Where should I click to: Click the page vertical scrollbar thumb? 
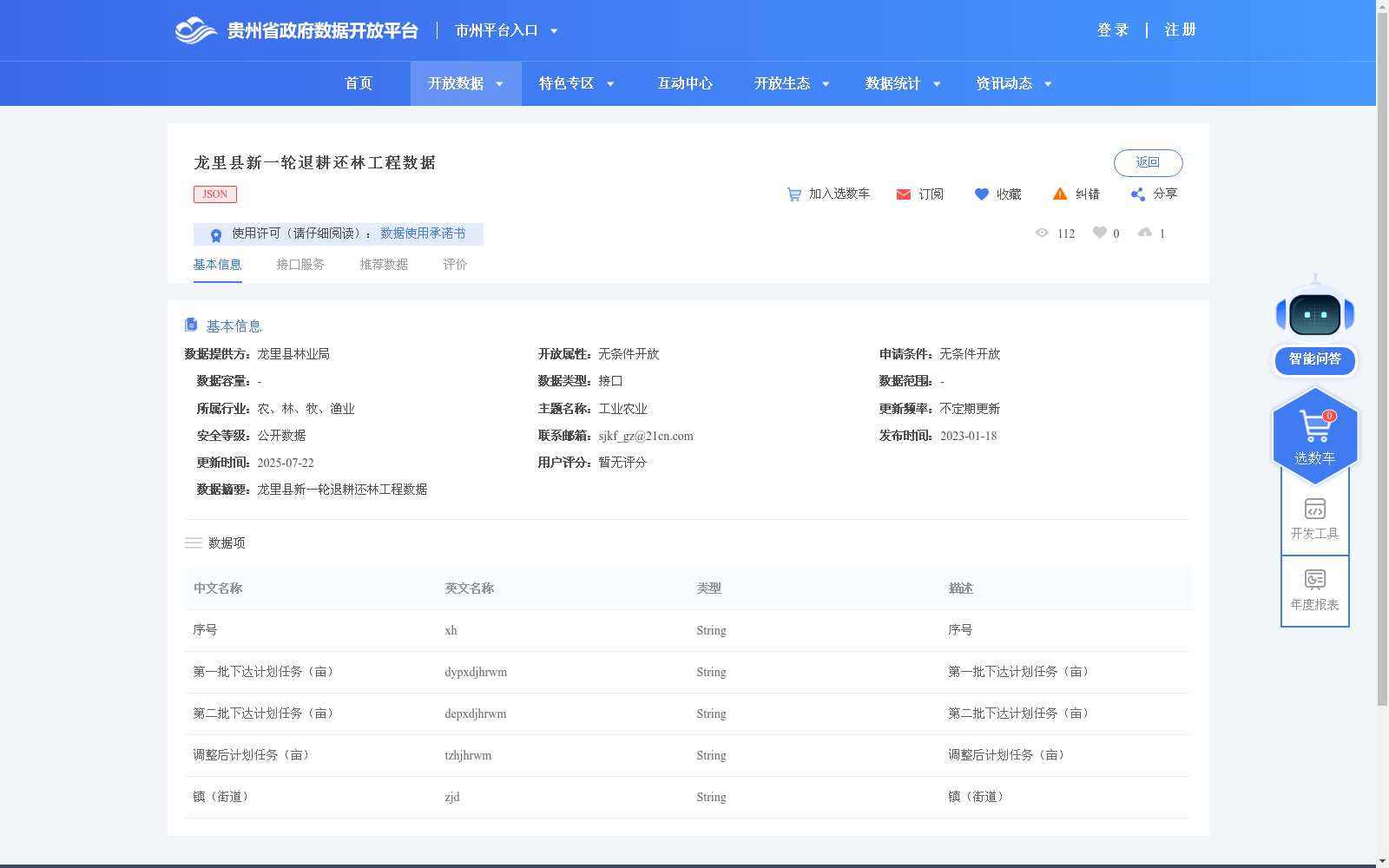1382,358
